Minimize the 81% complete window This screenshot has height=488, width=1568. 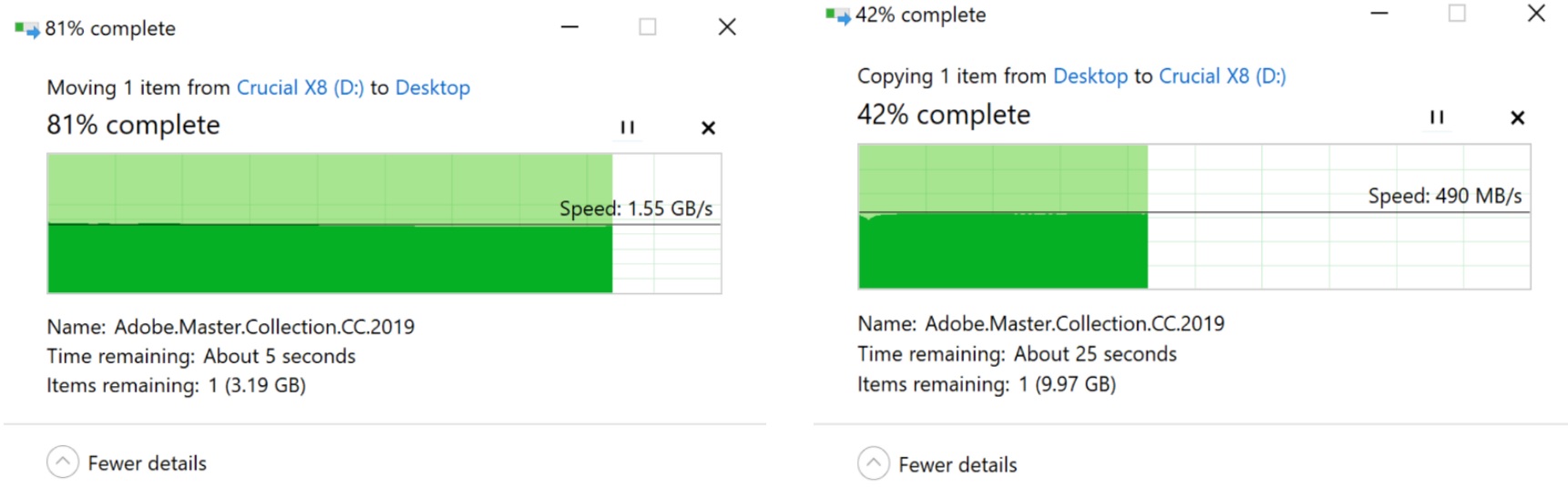[x=570, y=27]
